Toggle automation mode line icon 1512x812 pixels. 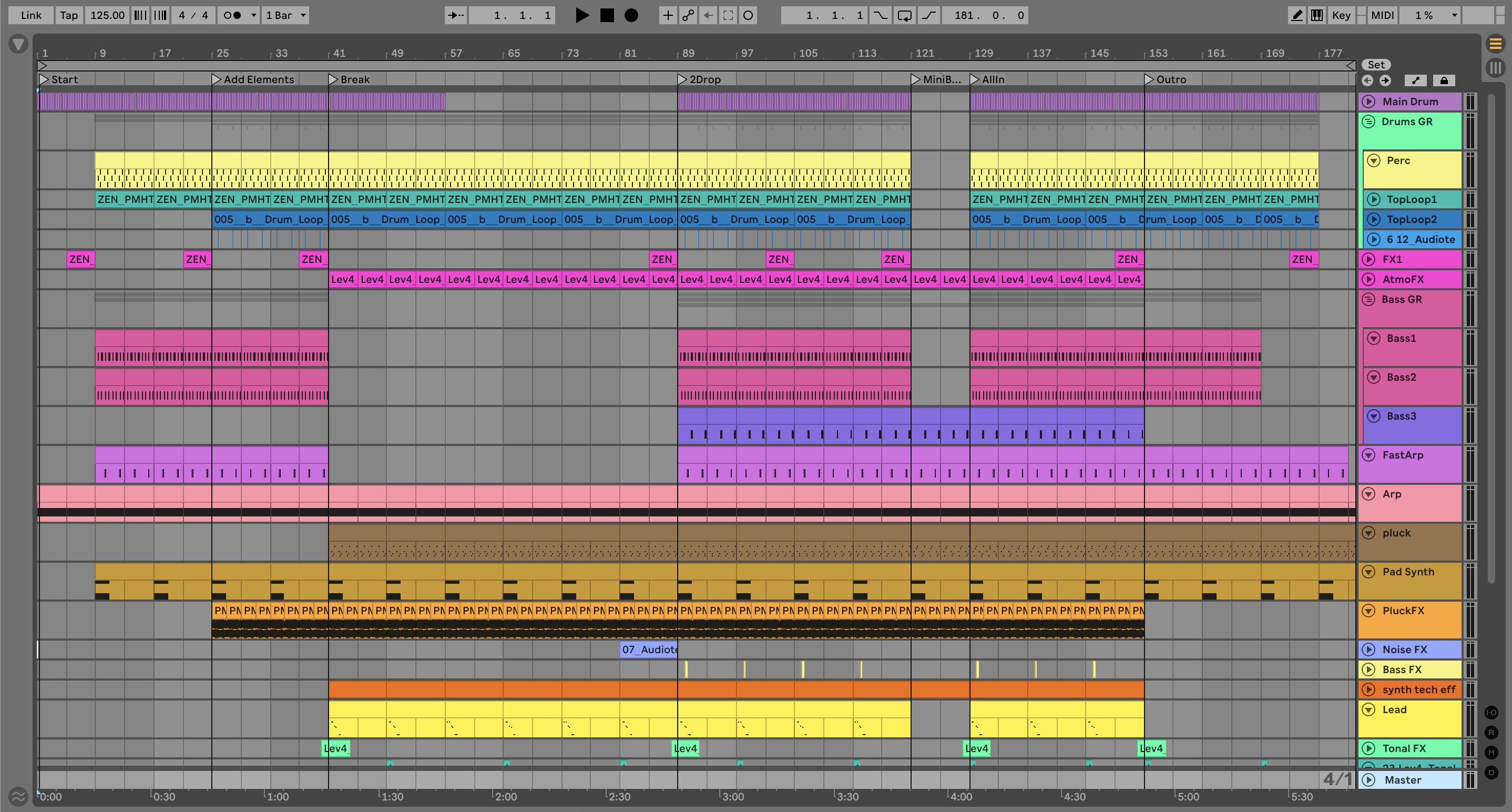click(x=1415, y=80)
